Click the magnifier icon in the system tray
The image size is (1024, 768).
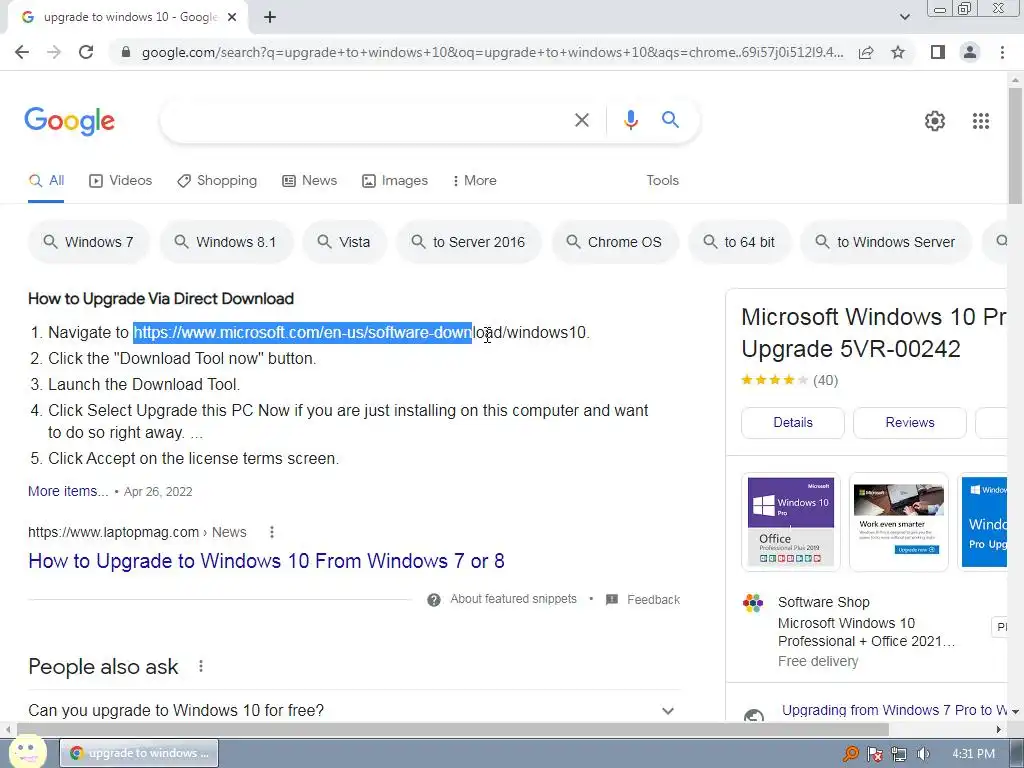point(850,754)
